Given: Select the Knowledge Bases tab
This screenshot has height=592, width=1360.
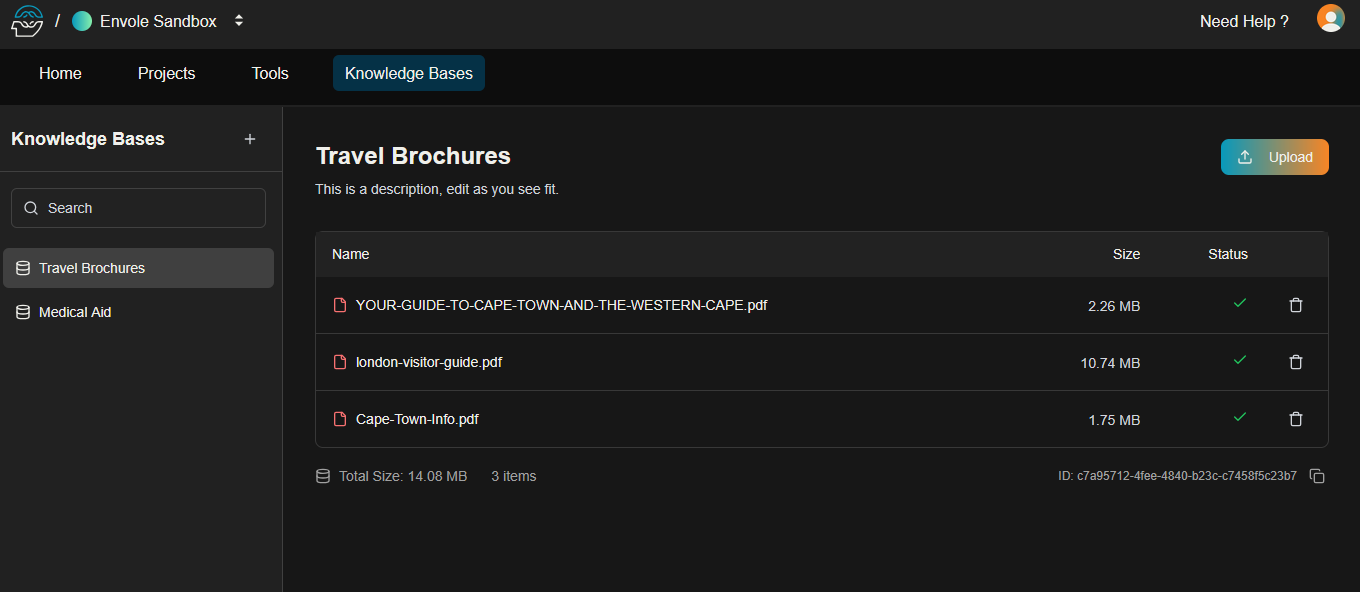Looking at the screenshot, I should point(409,73).
